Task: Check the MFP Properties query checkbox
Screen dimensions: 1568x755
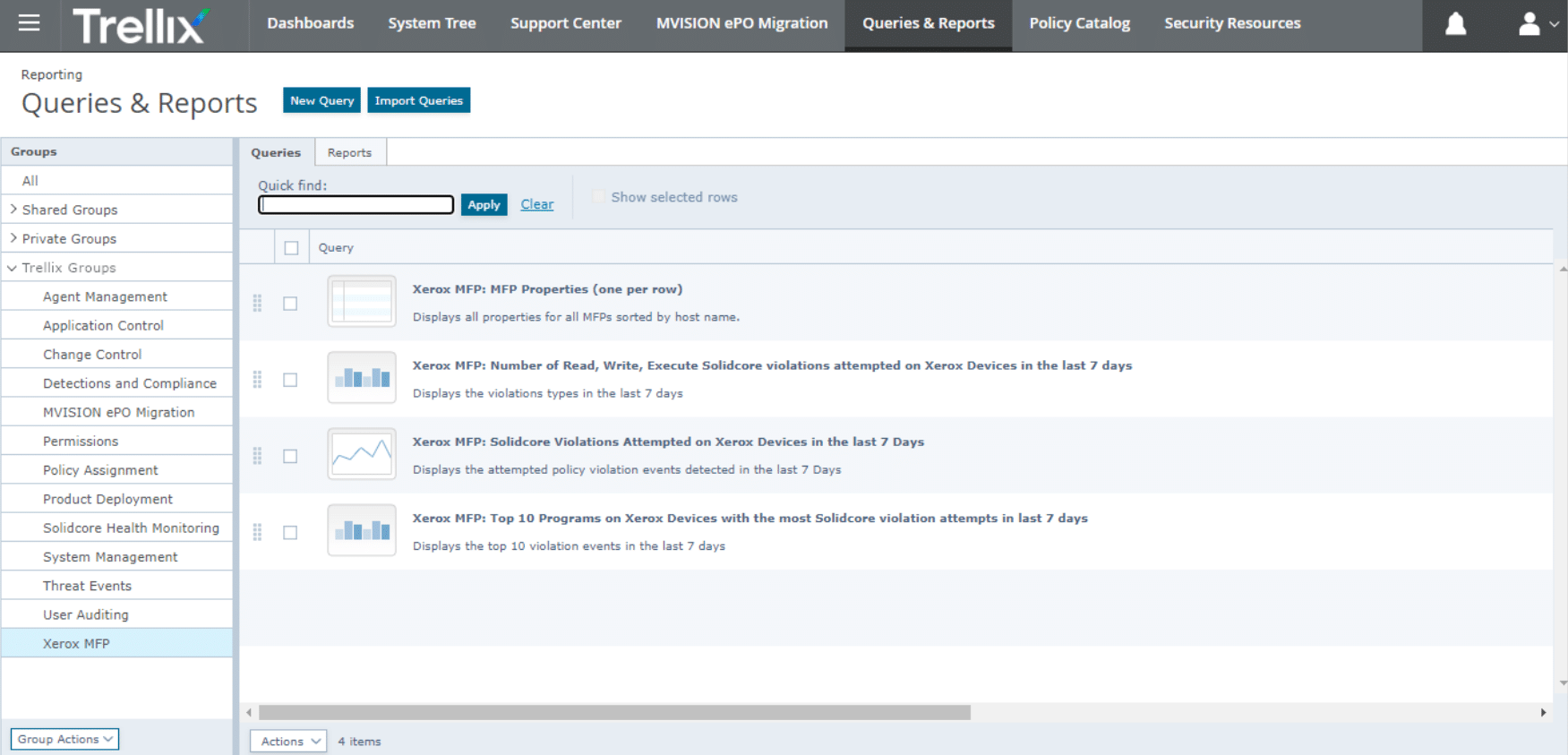Action: [290, 304]
